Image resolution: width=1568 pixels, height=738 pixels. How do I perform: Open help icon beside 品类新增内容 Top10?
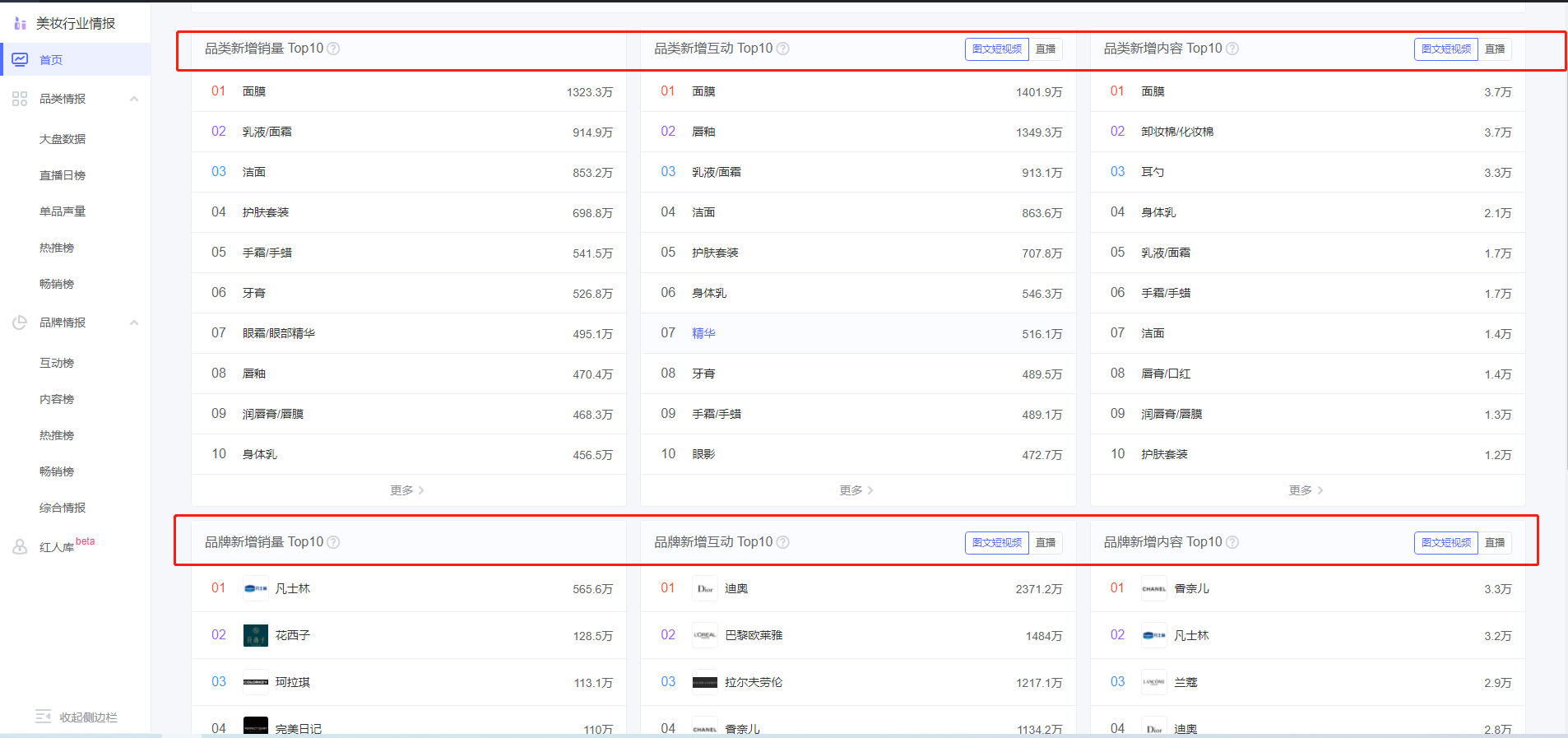click(x=1232, y=49)
